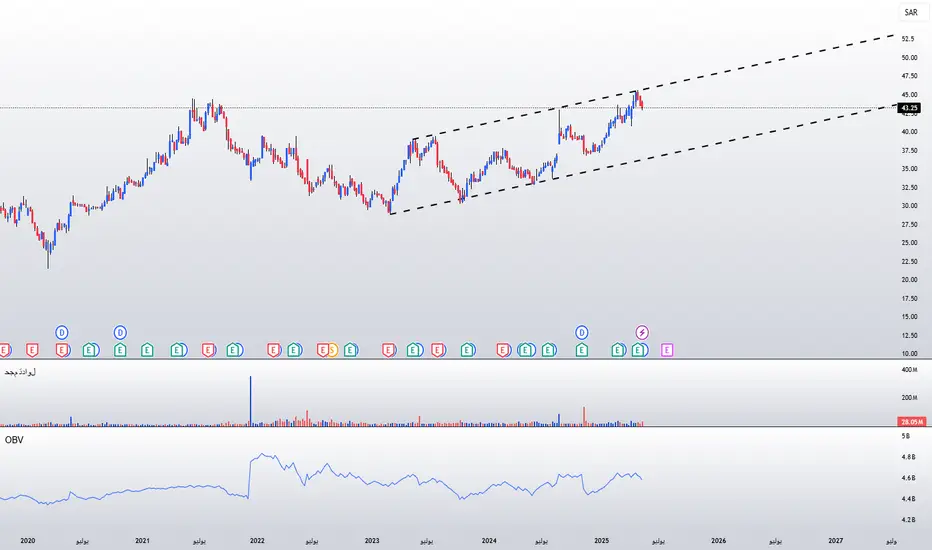The image size is (932, 550).
Task: Open the blue D dividend marker in mid-2020
Action: coord(61,332)
